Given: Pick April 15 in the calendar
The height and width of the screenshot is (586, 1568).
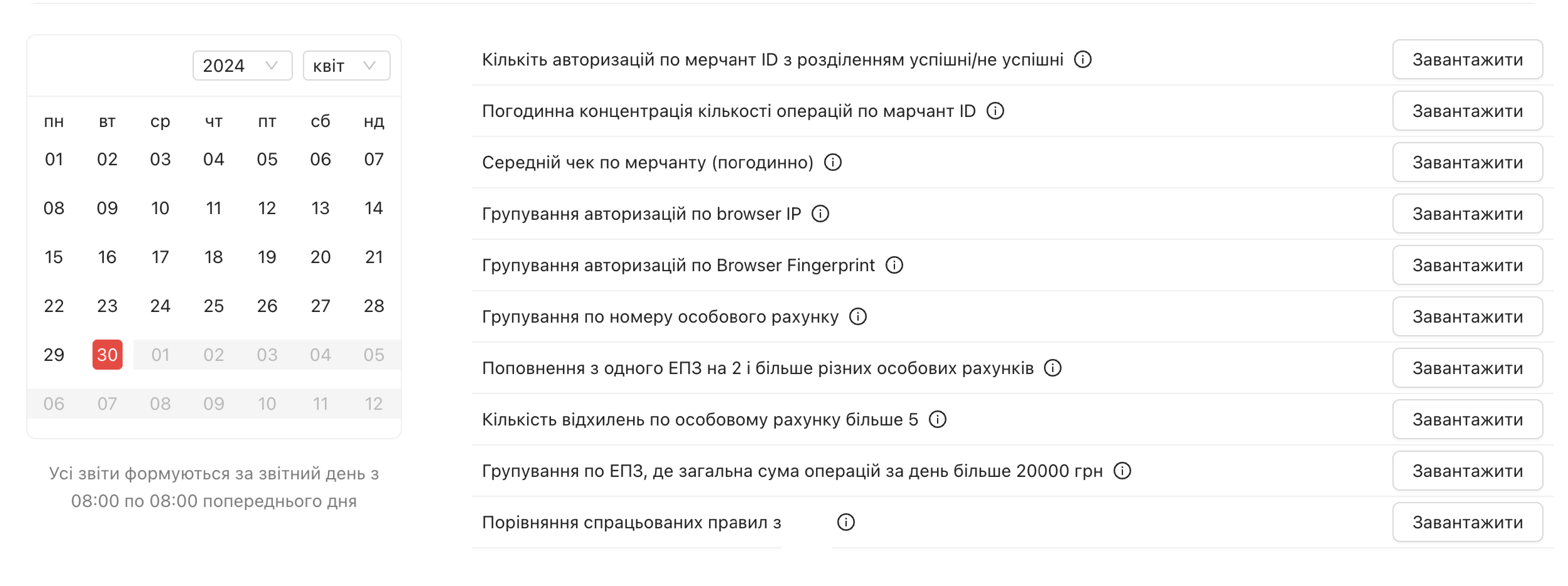Looking at the screenshot, I should [54, 257].
